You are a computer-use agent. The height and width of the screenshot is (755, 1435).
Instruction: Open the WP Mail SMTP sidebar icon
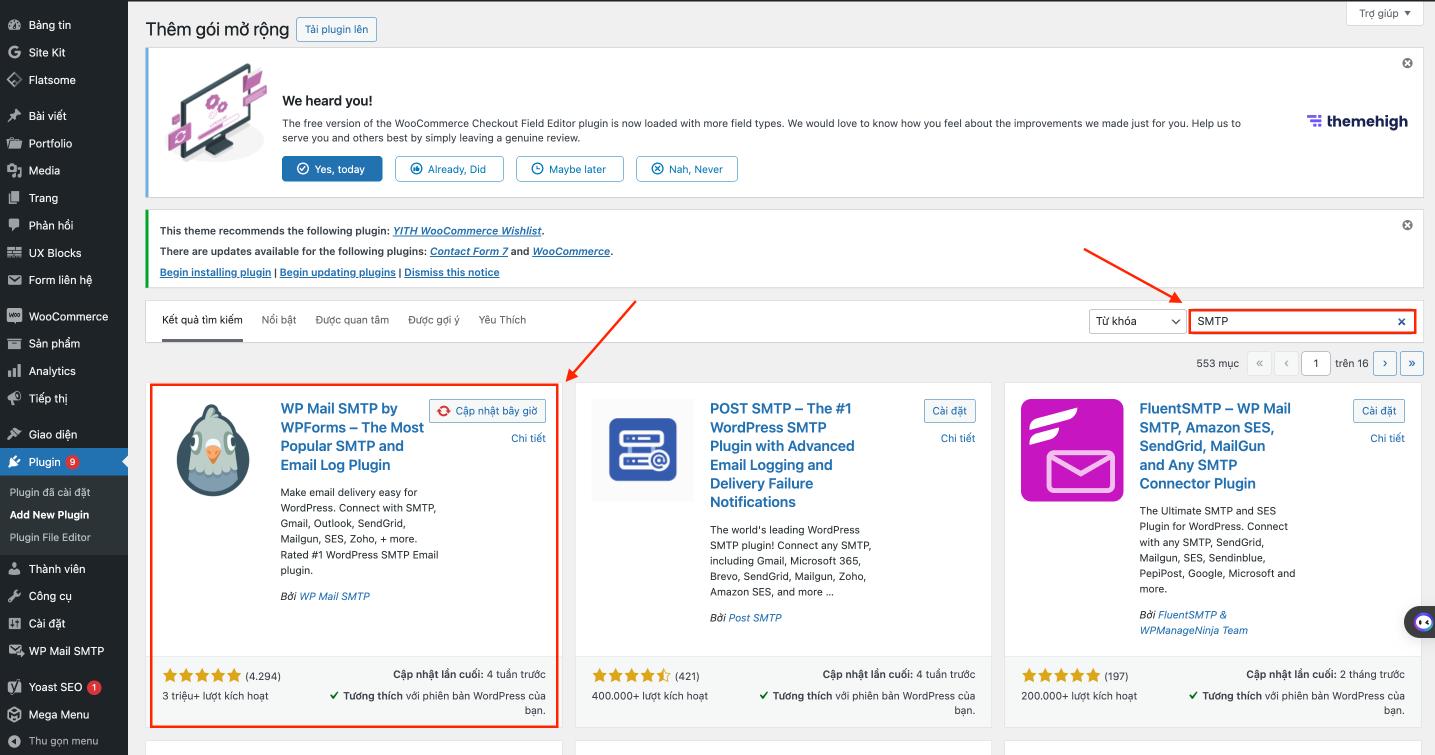point(14,651)
